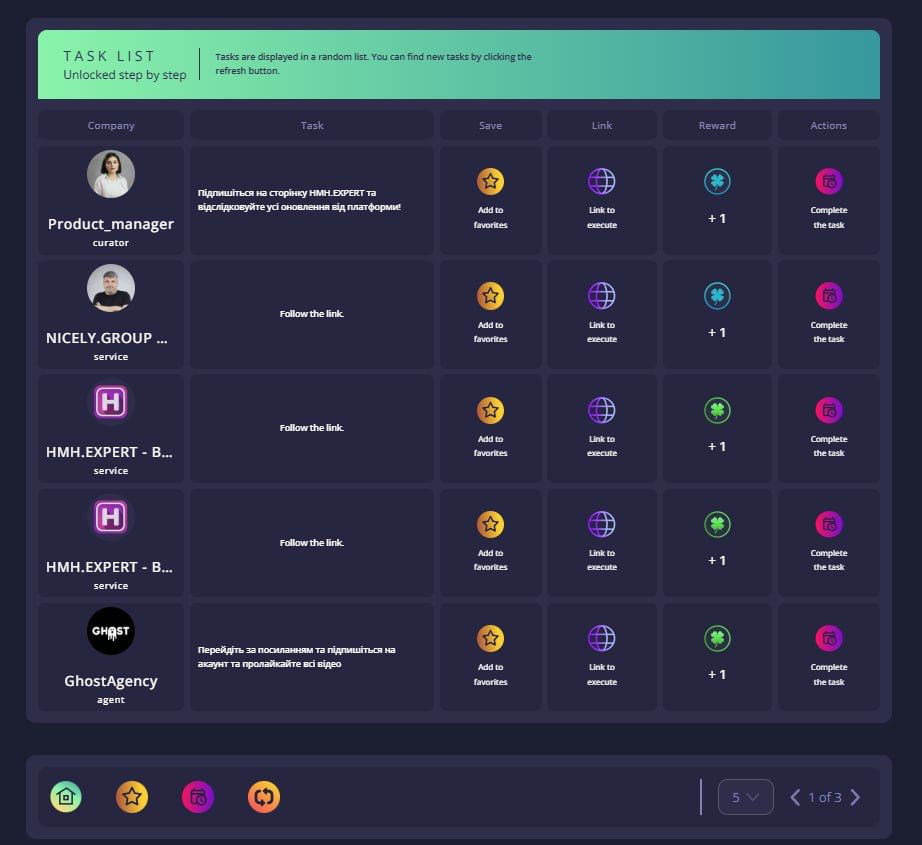Click the complete-task icon for GhostAgency
The height and width of the screenshot is (845, 922).
coord(827,637)
